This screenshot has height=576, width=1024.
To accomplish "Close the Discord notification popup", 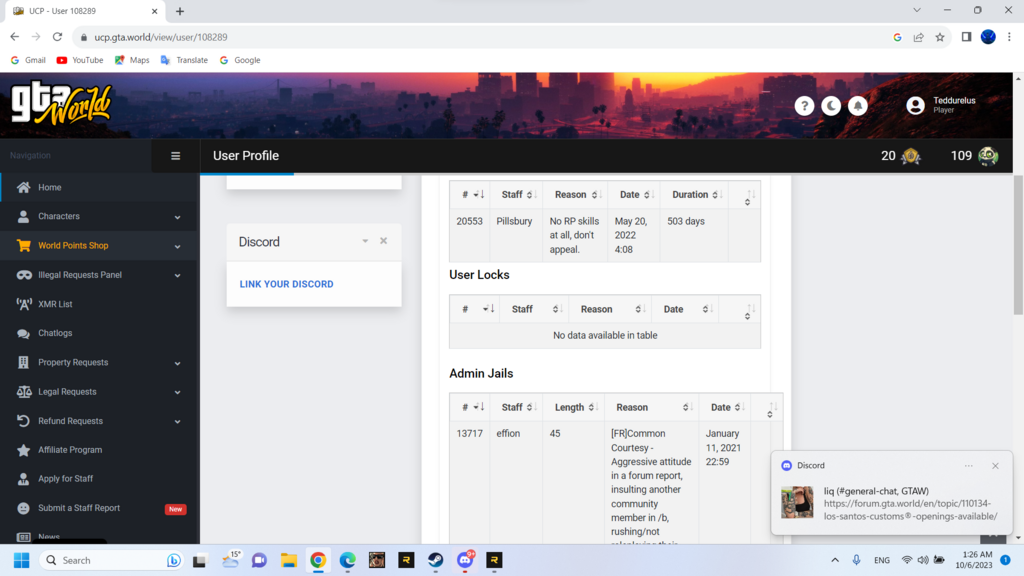I will click(995, 466).
